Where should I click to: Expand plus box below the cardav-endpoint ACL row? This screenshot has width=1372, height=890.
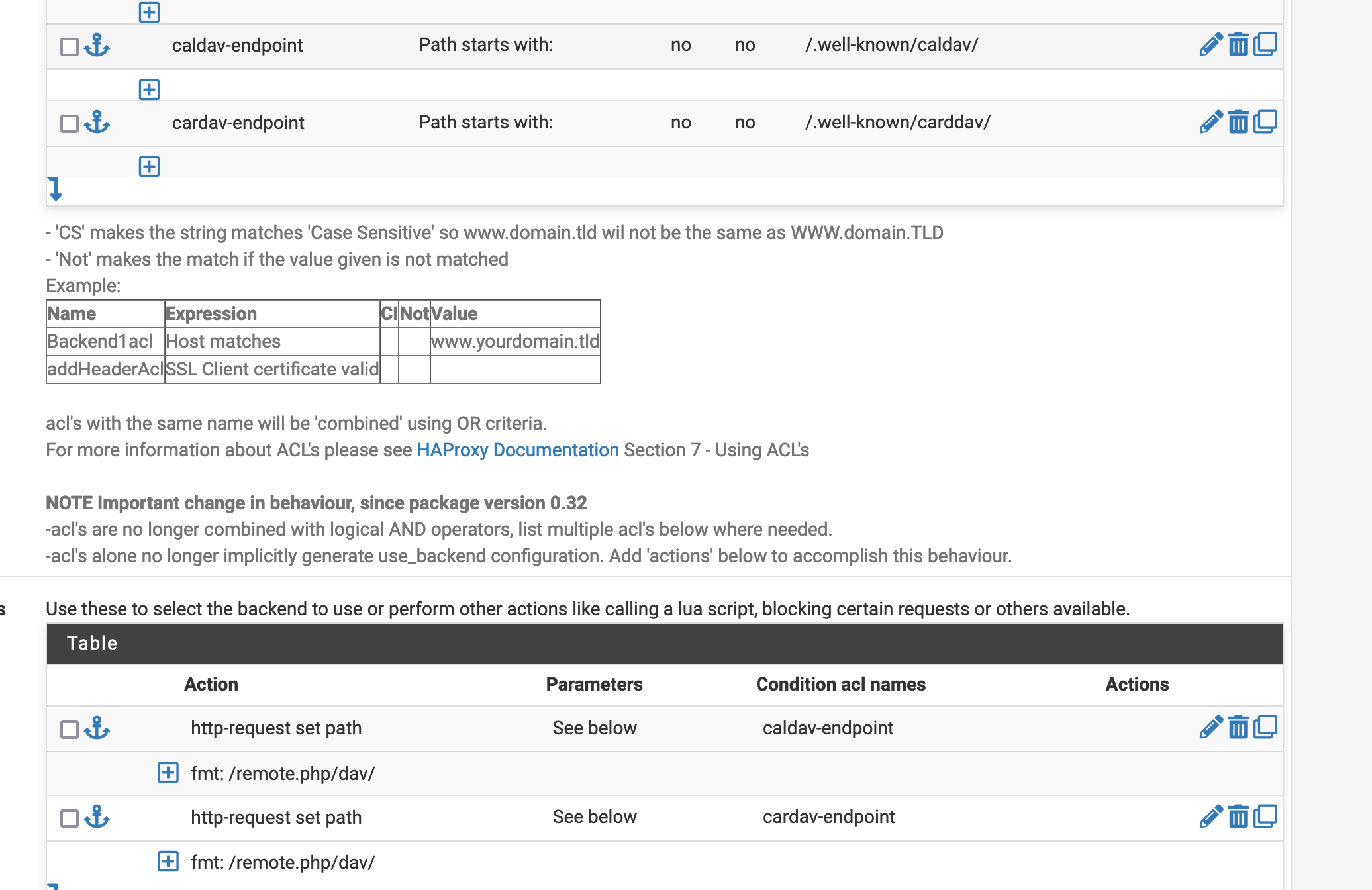pos(150,166)
